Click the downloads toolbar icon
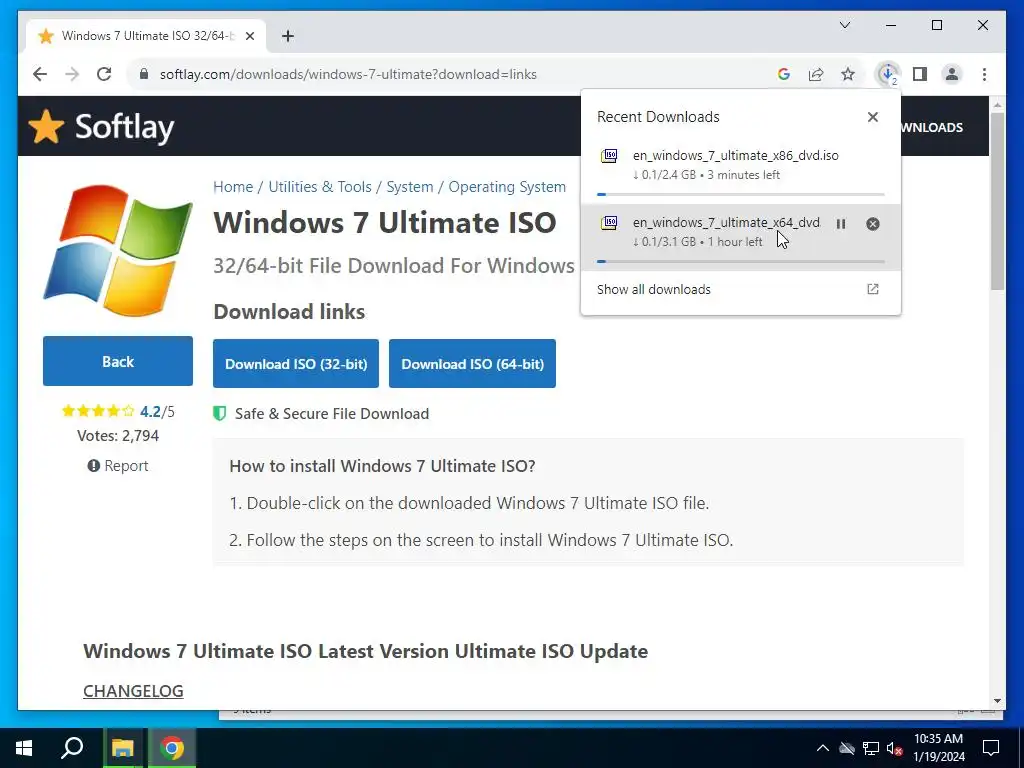 [888, 74]
